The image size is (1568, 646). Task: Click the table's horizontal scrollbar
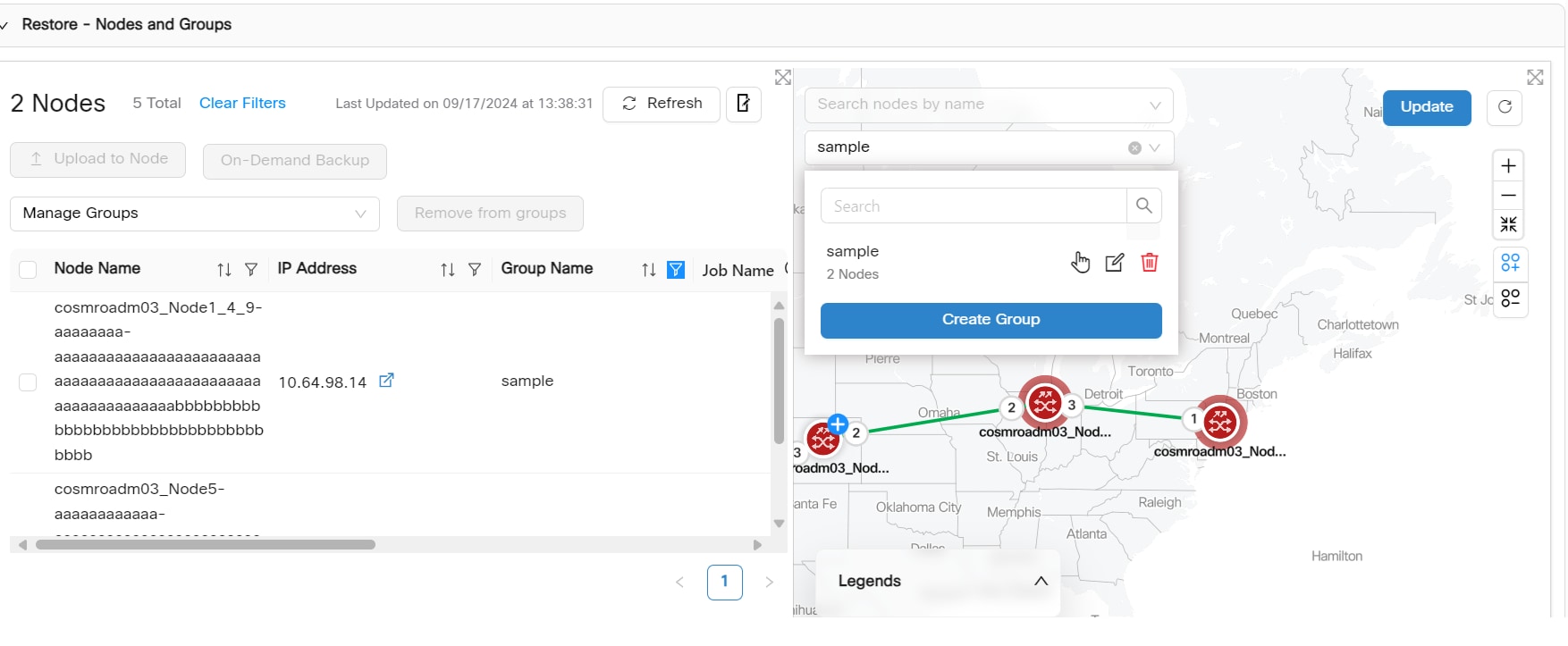pos(206,545)
